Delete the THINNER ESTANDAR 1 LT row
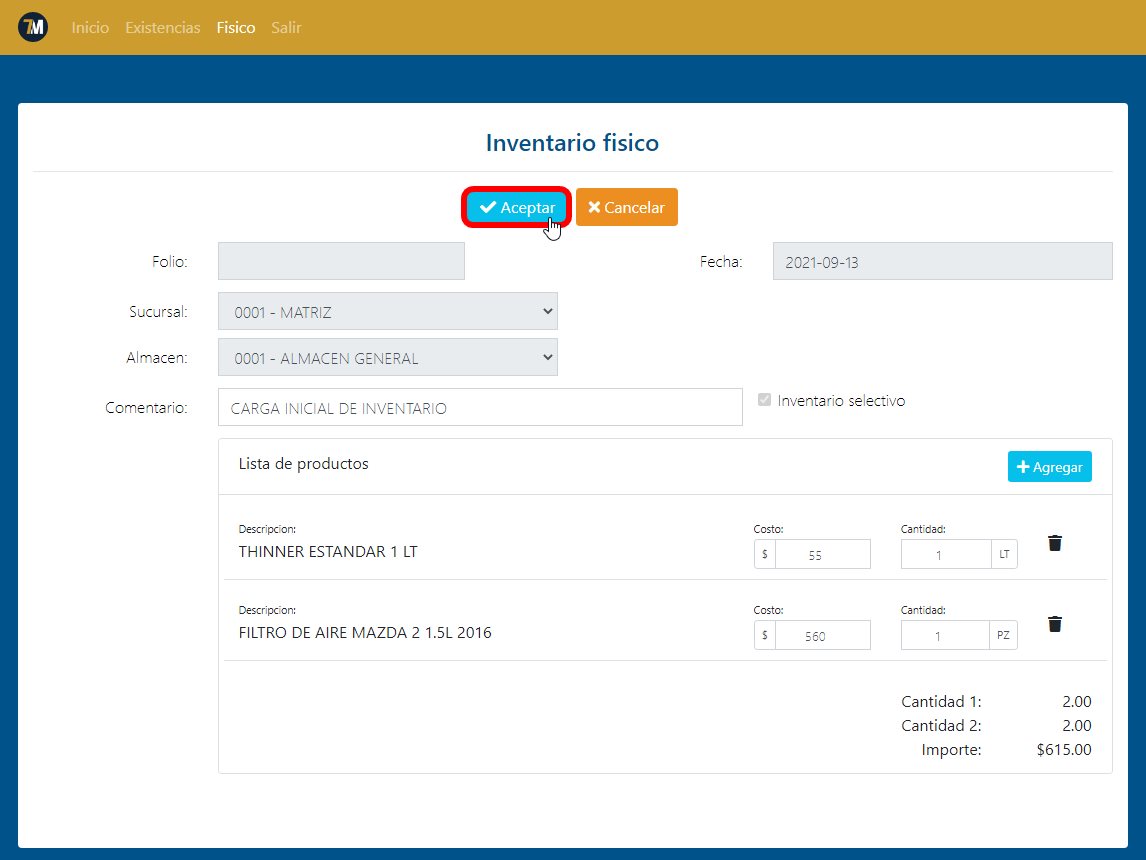1146x860 pixels. click(1054, 543)
